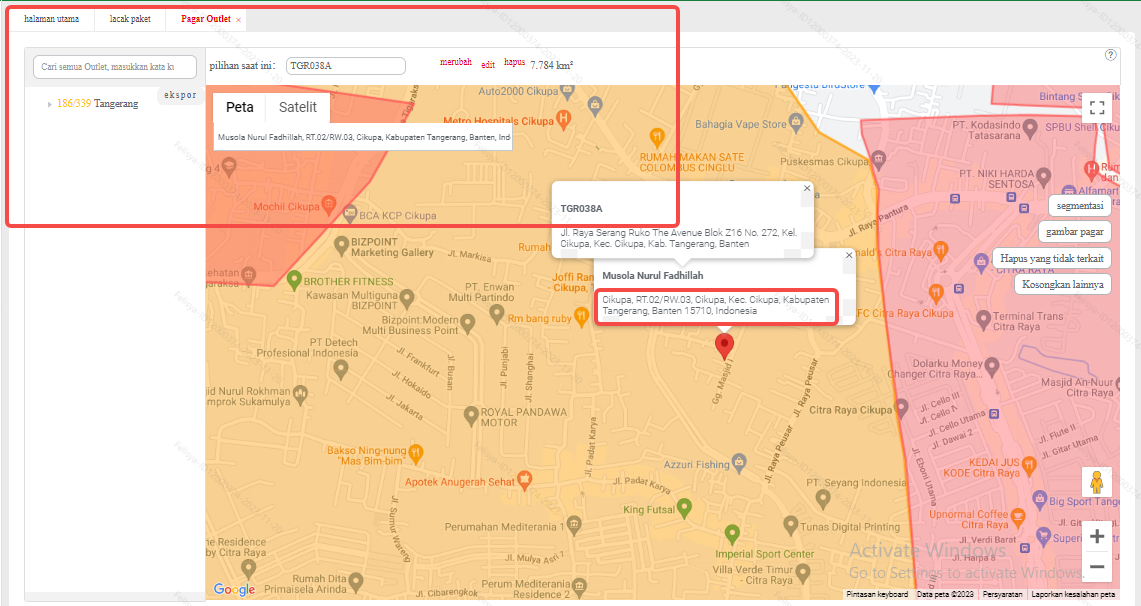Select the Pagar Outlet tab
This screenshot has width=1141, height=606.
coord(205,19)
